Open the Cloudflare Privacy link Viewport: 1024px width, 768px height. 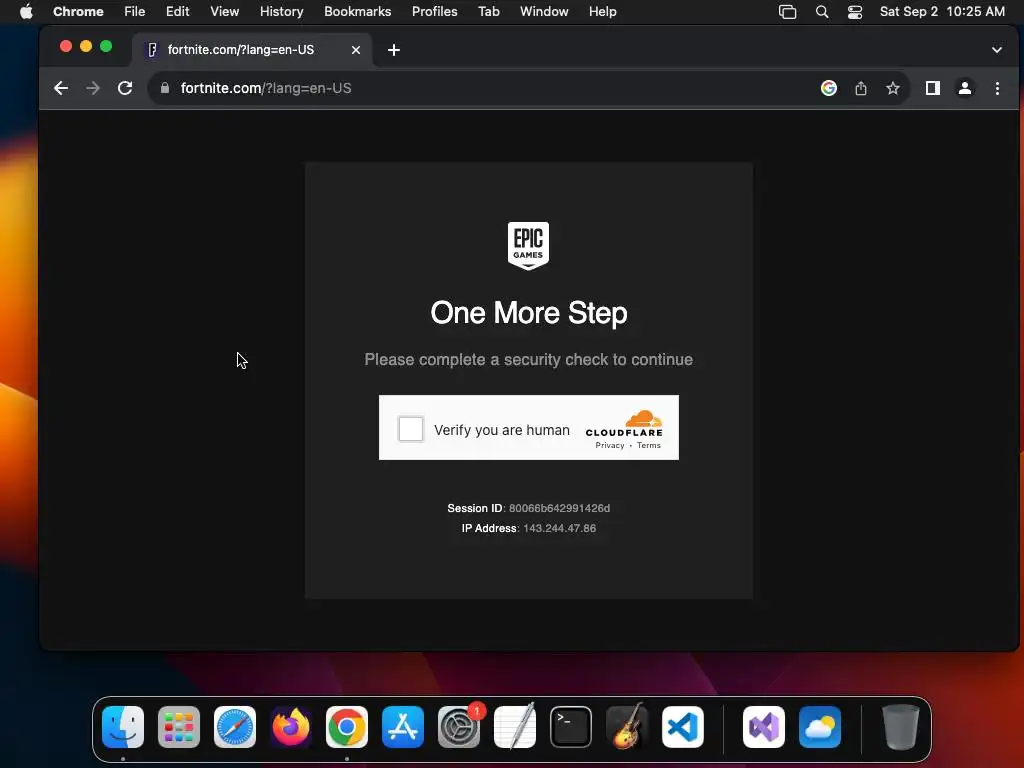click(609, 445)
